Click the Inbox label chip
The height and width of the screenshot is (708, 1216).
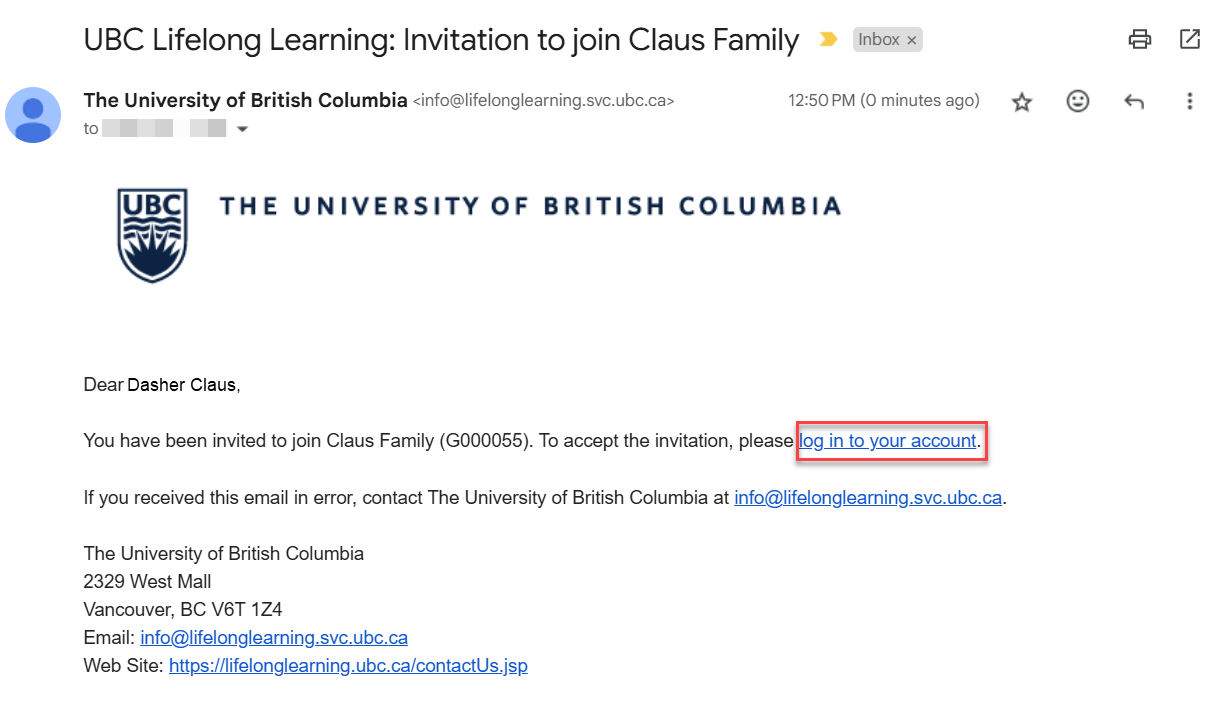coord(879,40)
